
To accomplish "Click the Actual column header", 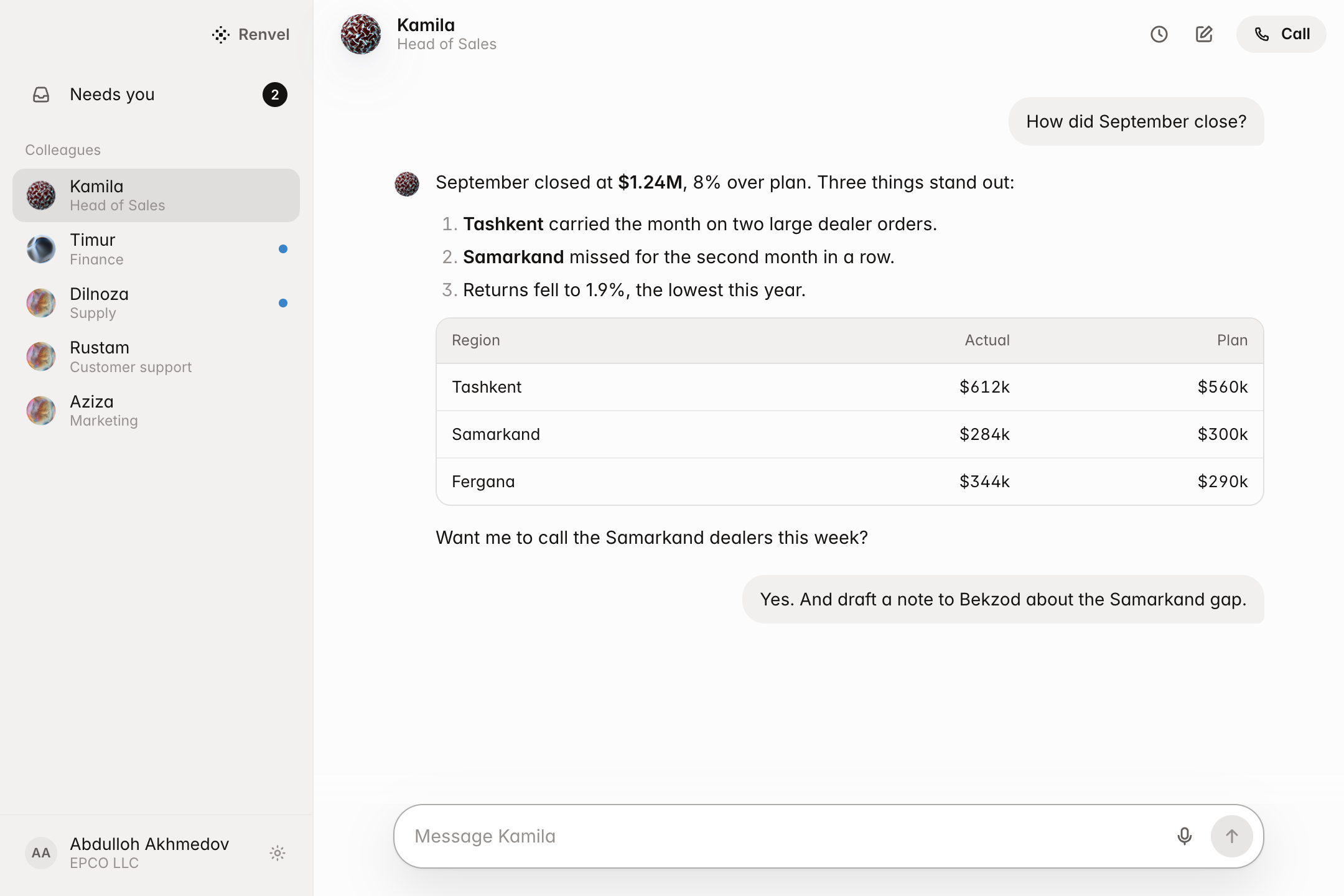I will 987,340.
